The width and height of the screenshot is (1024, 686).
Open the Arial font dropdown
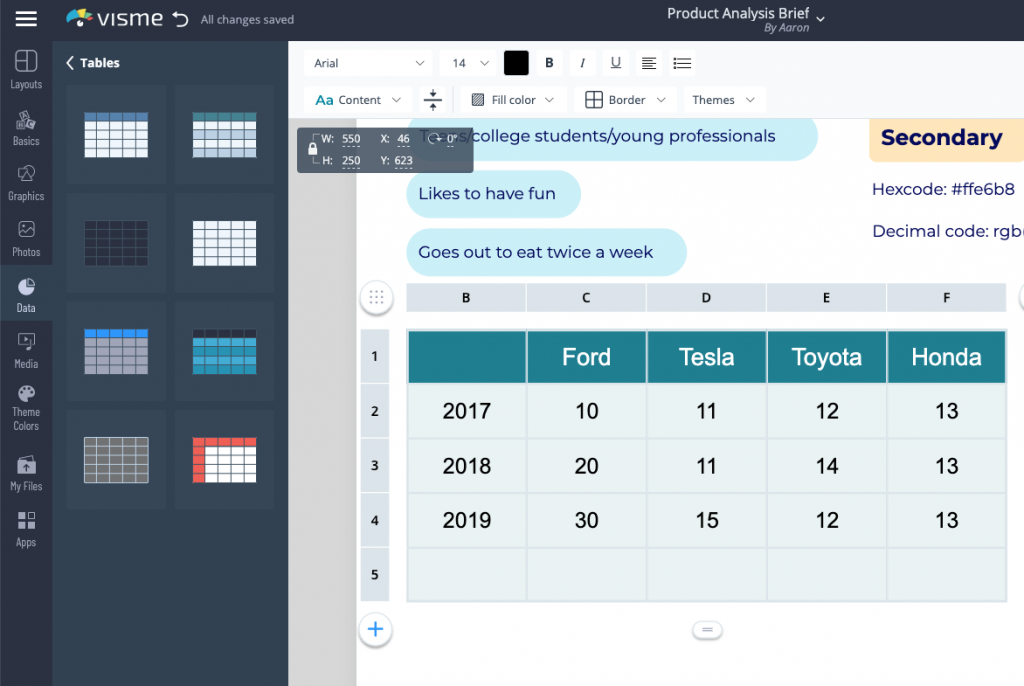point(367,62)
